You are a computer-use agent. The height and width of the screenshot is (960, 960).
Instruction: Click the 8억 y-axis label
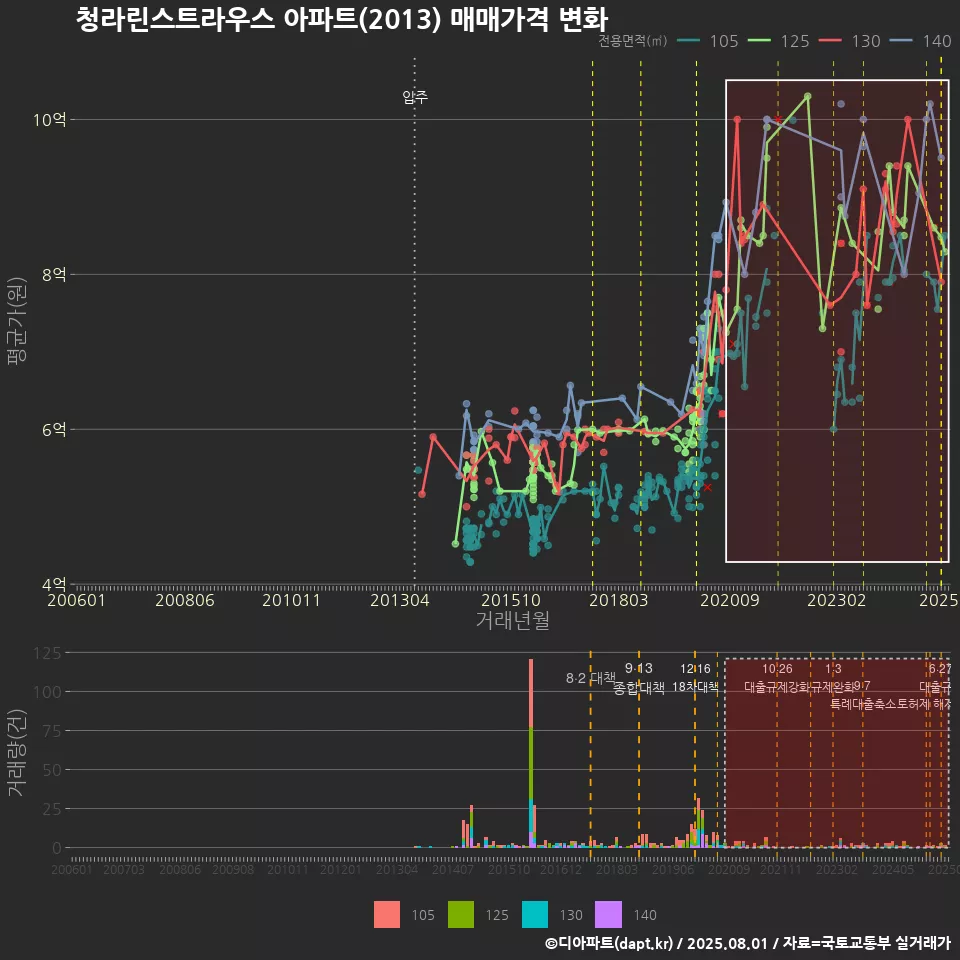point(54,274)
